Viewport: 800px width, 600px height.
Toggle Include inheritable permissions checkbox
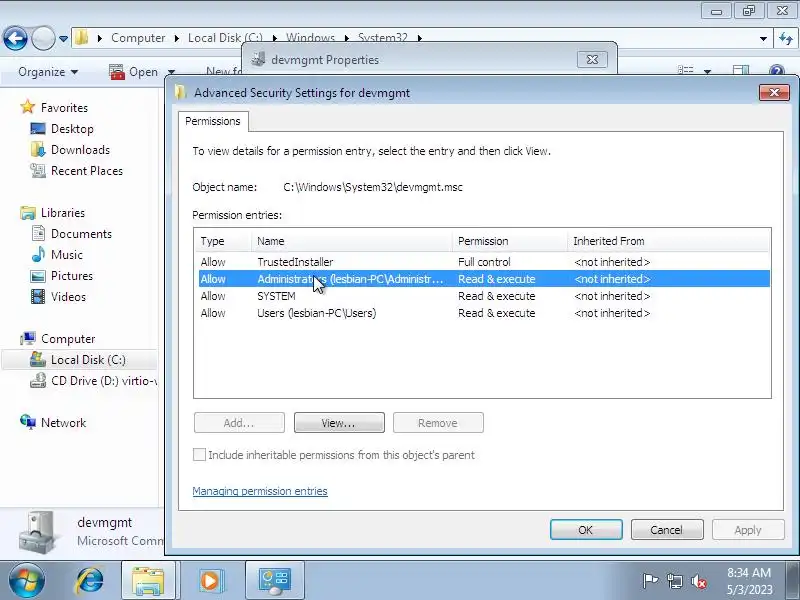point(199,455)
